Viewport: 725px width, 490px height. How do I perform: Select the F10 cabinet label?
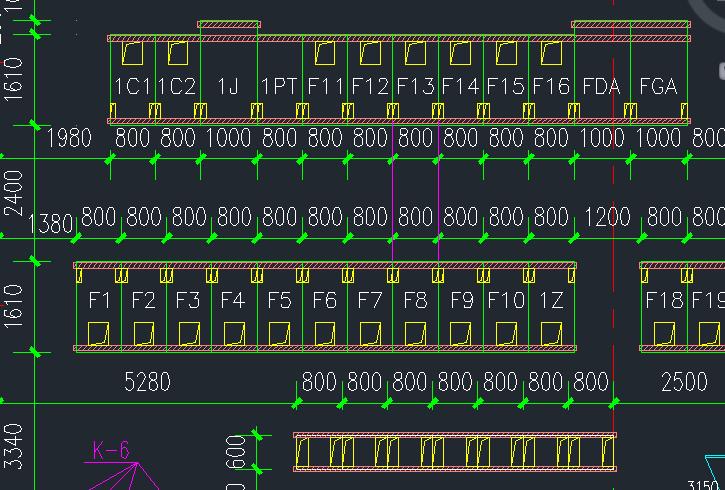[506, 300]
